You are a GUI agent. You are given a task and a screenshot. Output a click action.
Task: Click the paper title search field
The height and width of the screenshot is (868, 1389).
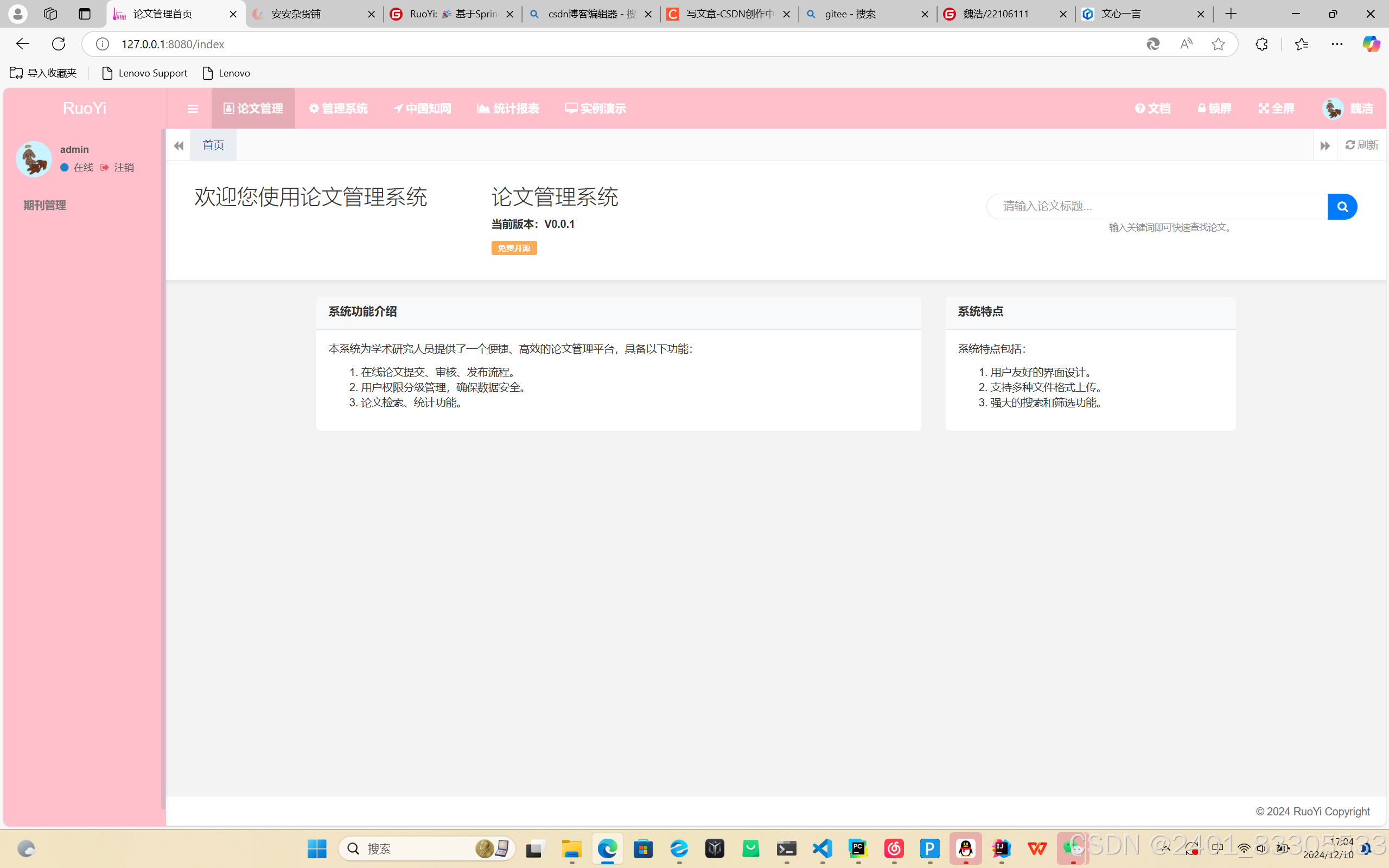tap(1157, 207)
